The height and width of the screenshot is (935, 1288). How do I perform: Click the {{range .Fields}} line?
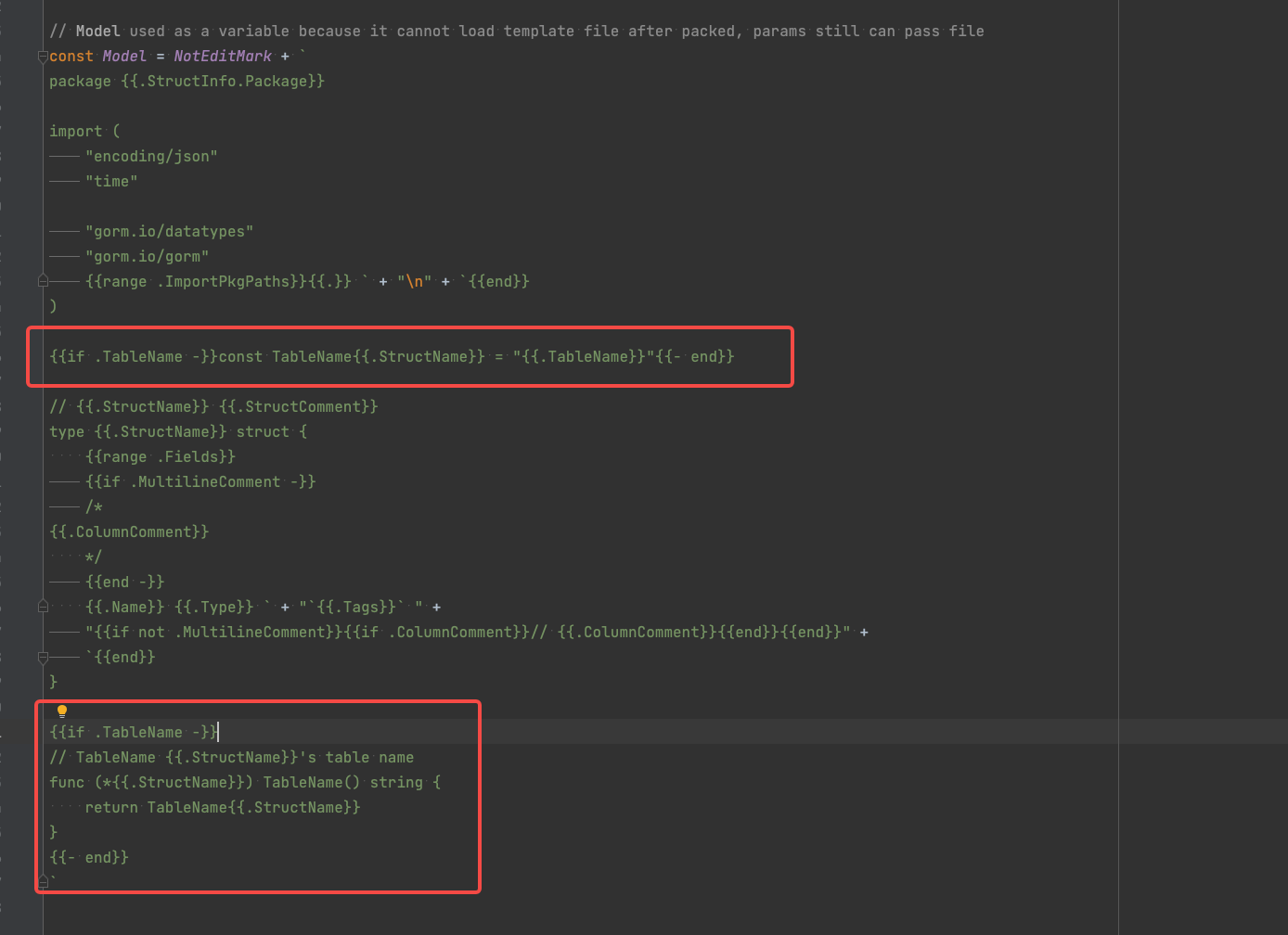[161, 457]
